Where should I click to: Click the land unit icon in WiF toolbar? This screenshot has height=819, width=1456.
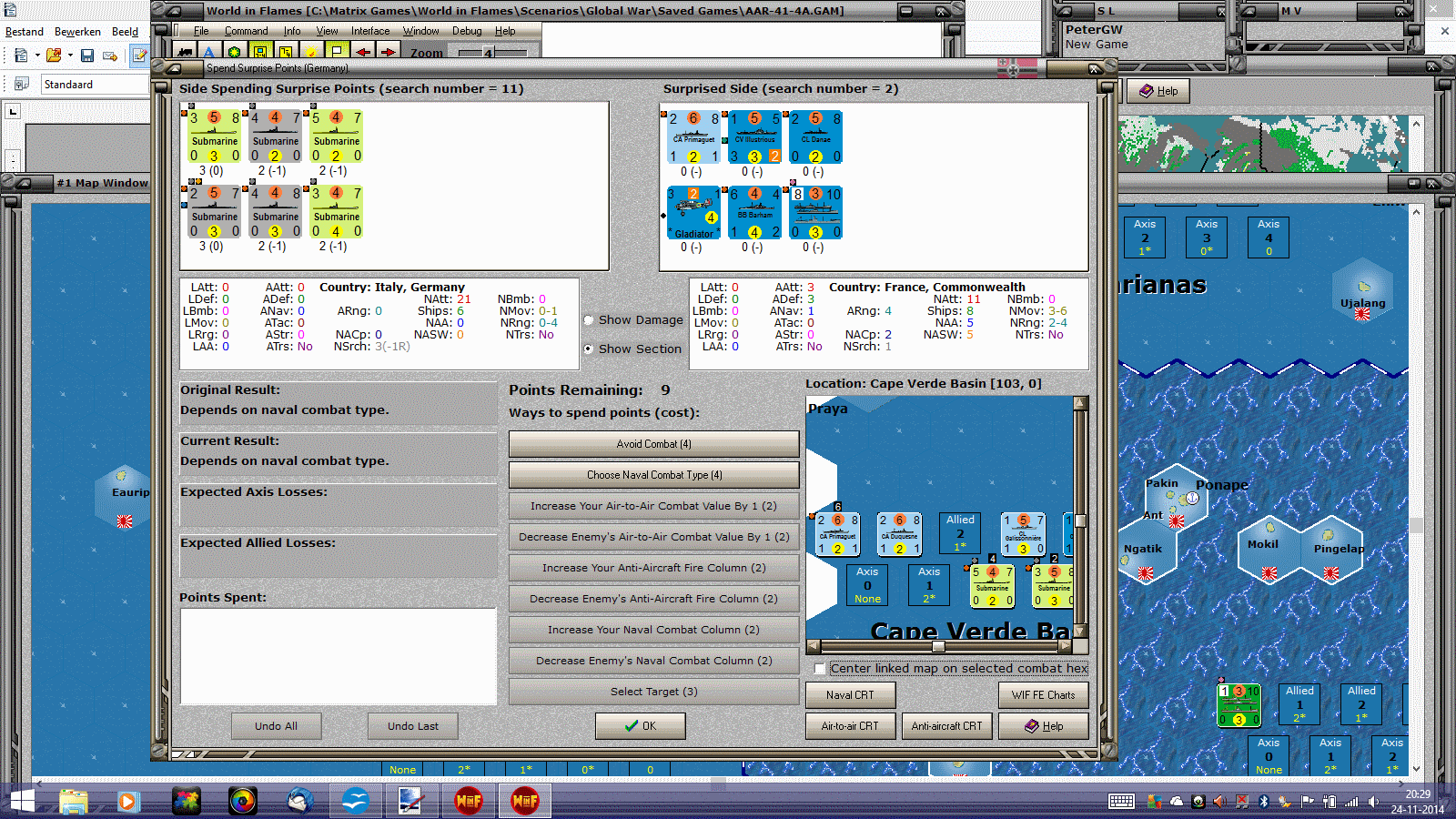click(186, 52)
